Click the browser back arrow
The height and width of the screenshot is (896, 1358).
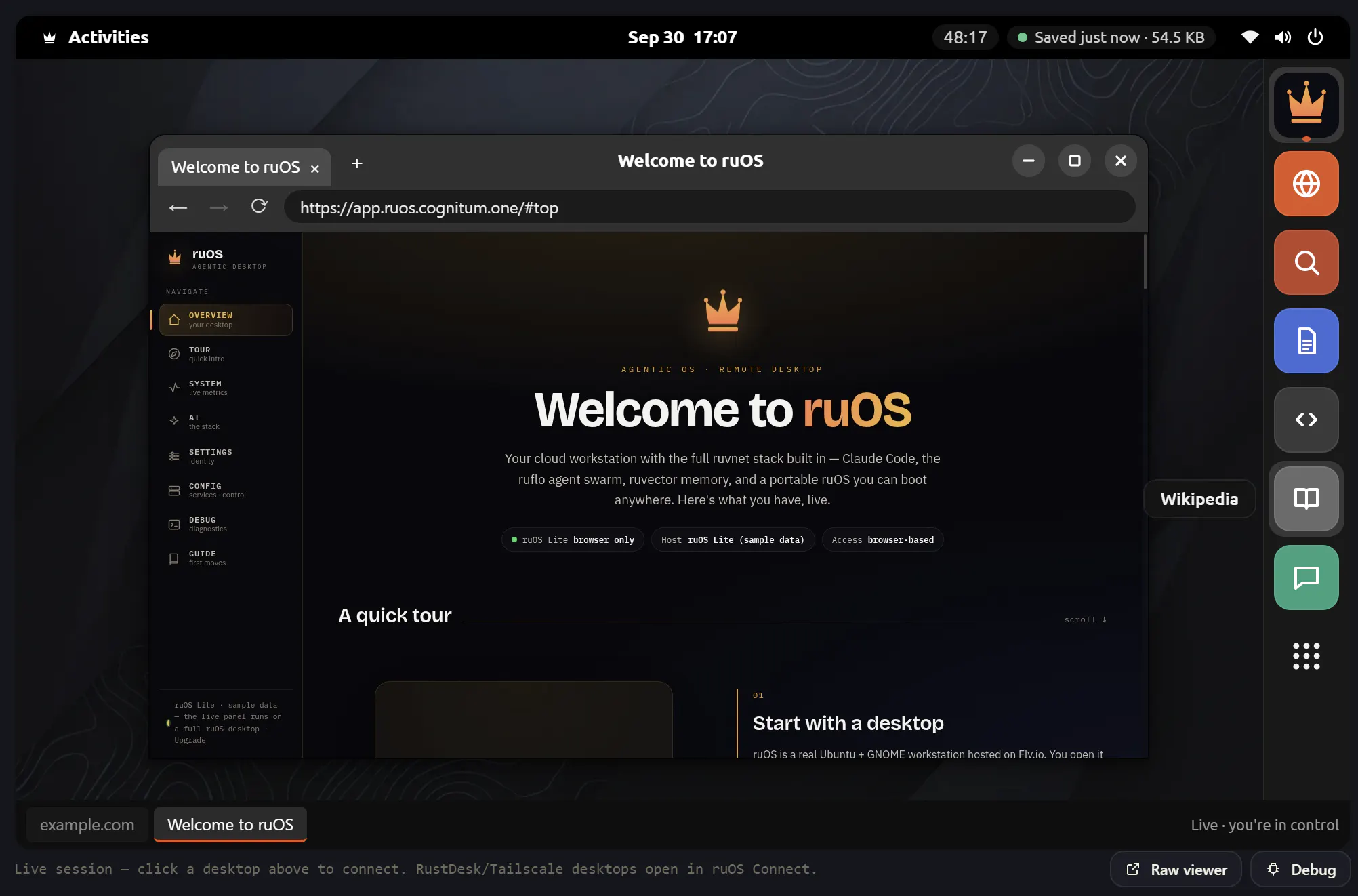click(178, 207)
